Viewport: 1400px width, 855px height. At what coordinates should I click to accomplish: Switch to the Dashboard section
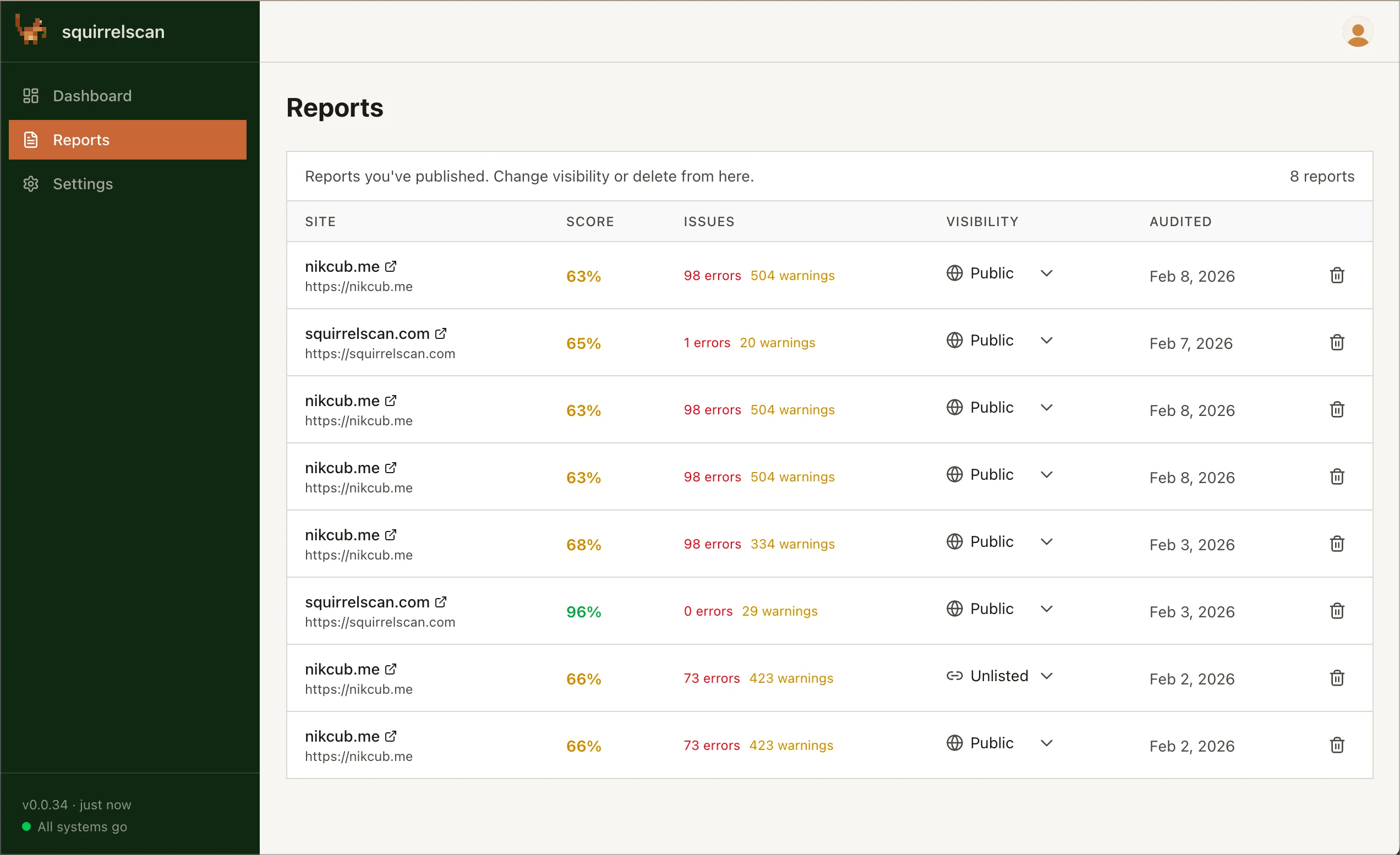[x=92, y=95]
